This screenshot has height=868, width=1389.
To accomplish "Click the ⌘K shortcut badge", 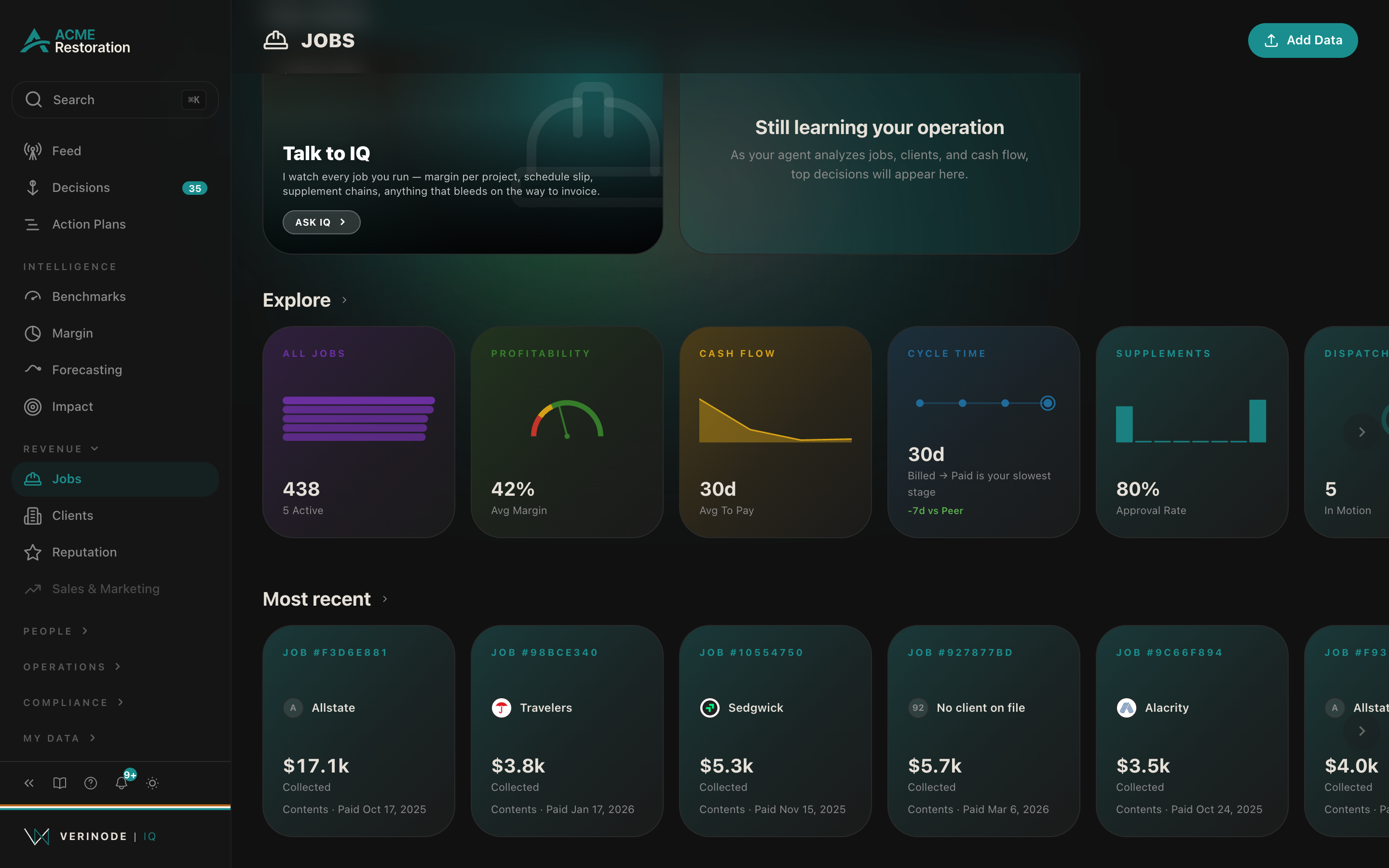I will pyautogui.click(x=193, y=100).
